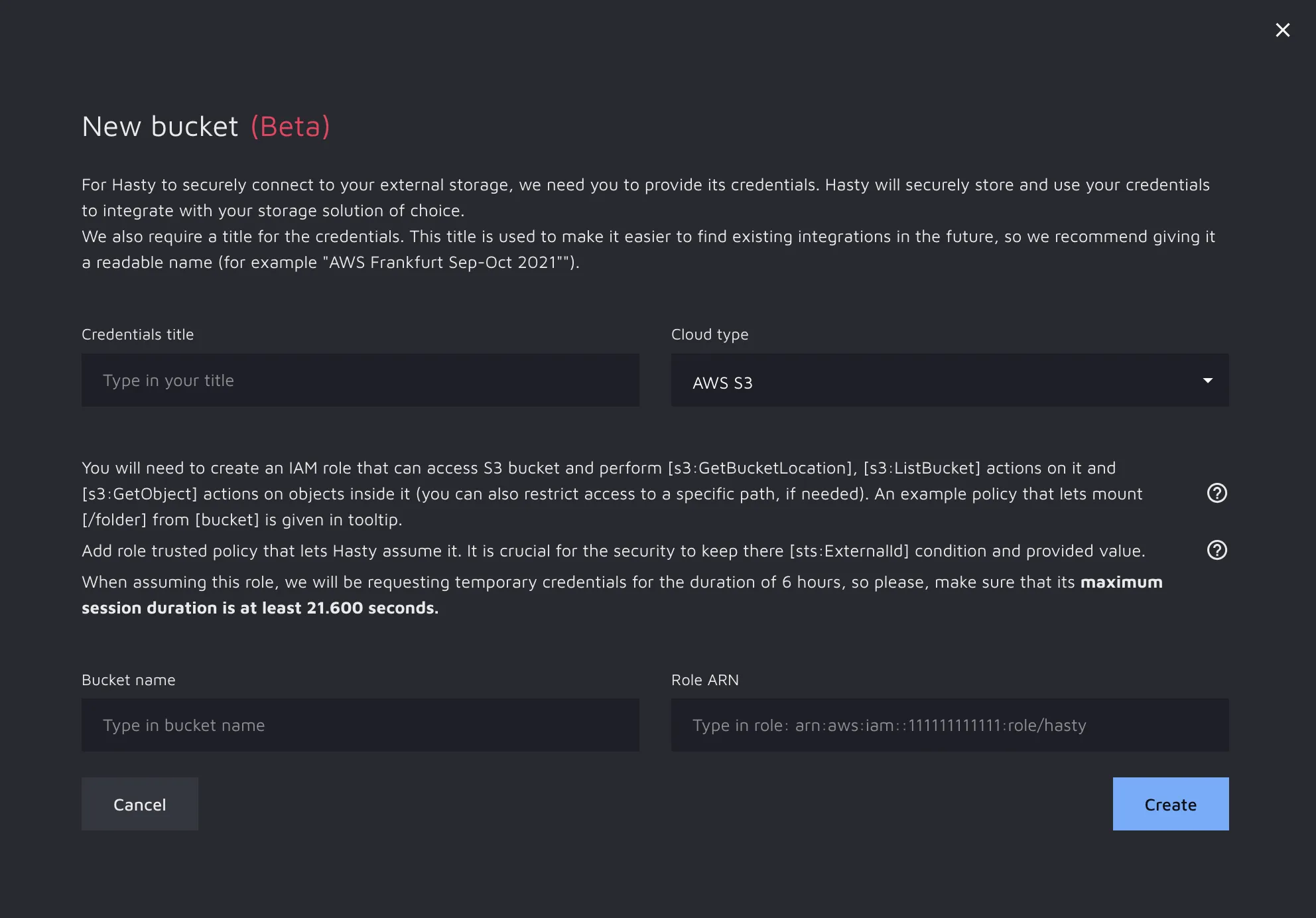Focus the Credentials title input field
Image resolution: width=1316 pixels, height=918 pixels.
(360, 380)
